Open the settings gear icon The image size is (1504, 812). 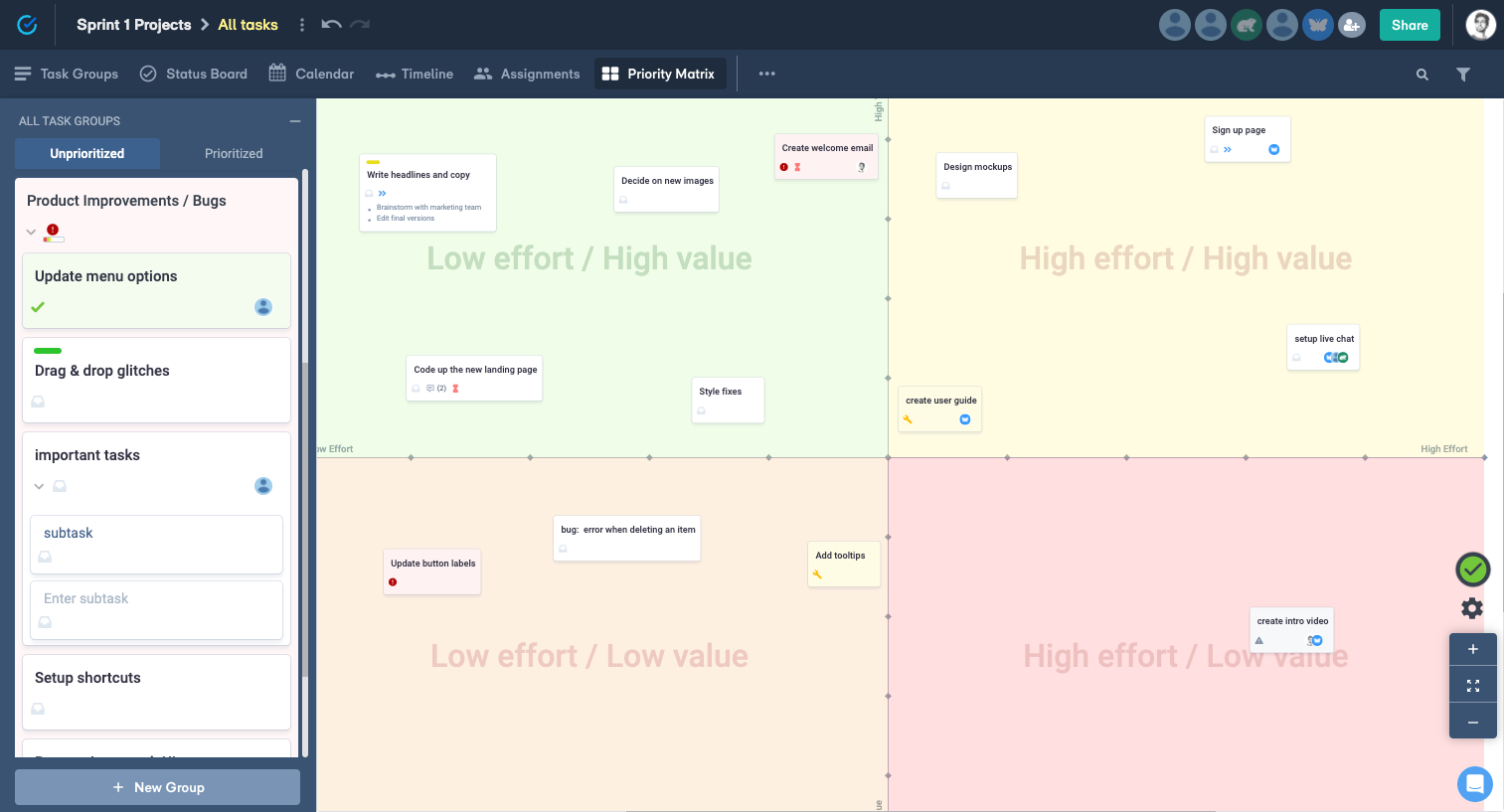[1472, 608]
